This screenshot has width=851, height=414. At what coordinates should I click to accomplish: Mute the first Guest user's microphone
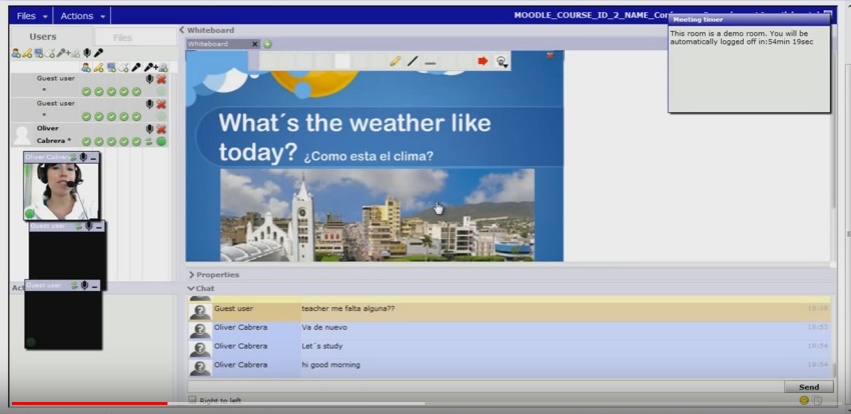click(x=150, y=78)
